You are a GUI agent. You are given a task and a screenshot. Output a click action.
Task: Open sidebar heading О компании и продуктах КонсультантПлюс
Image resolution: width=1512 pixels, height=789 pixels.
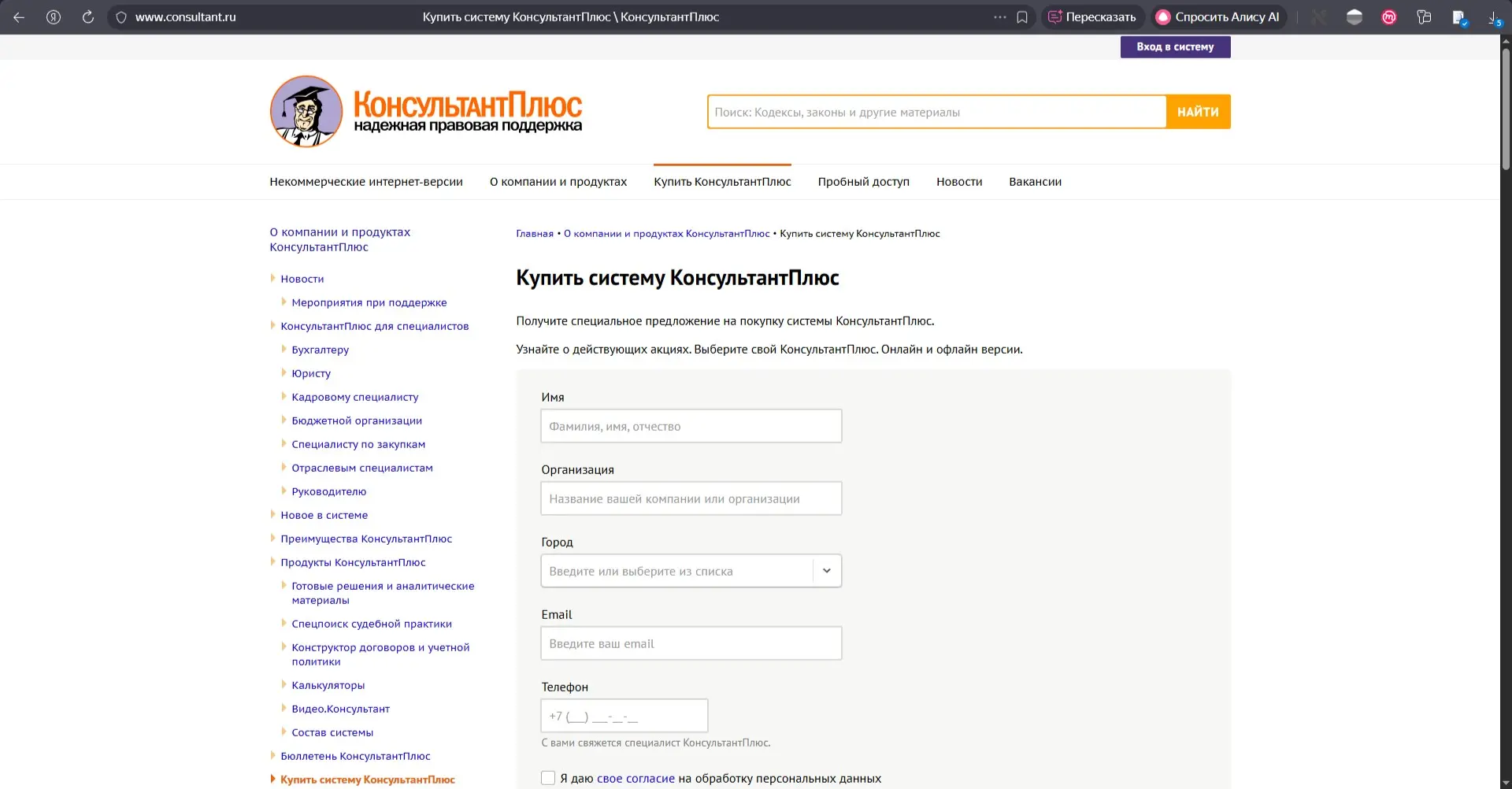[339, 239]
